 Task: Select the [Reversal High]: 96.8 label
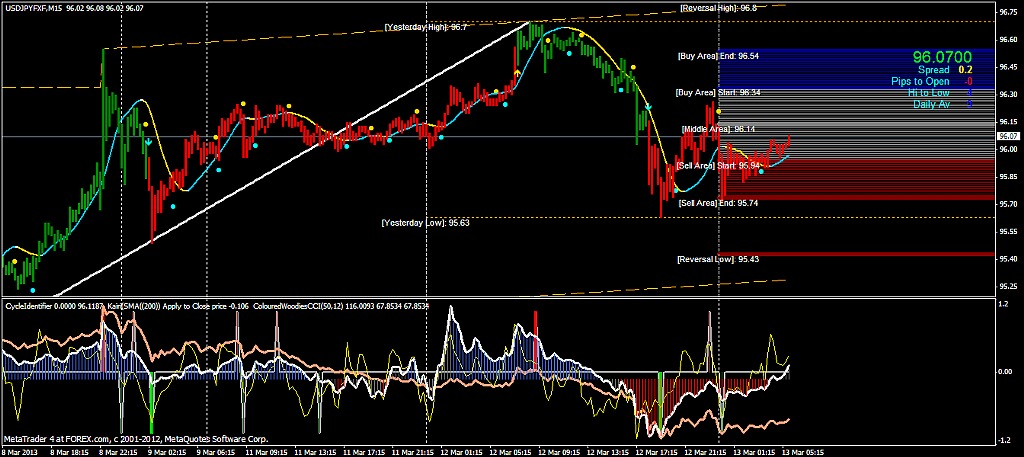pos(718,8)
